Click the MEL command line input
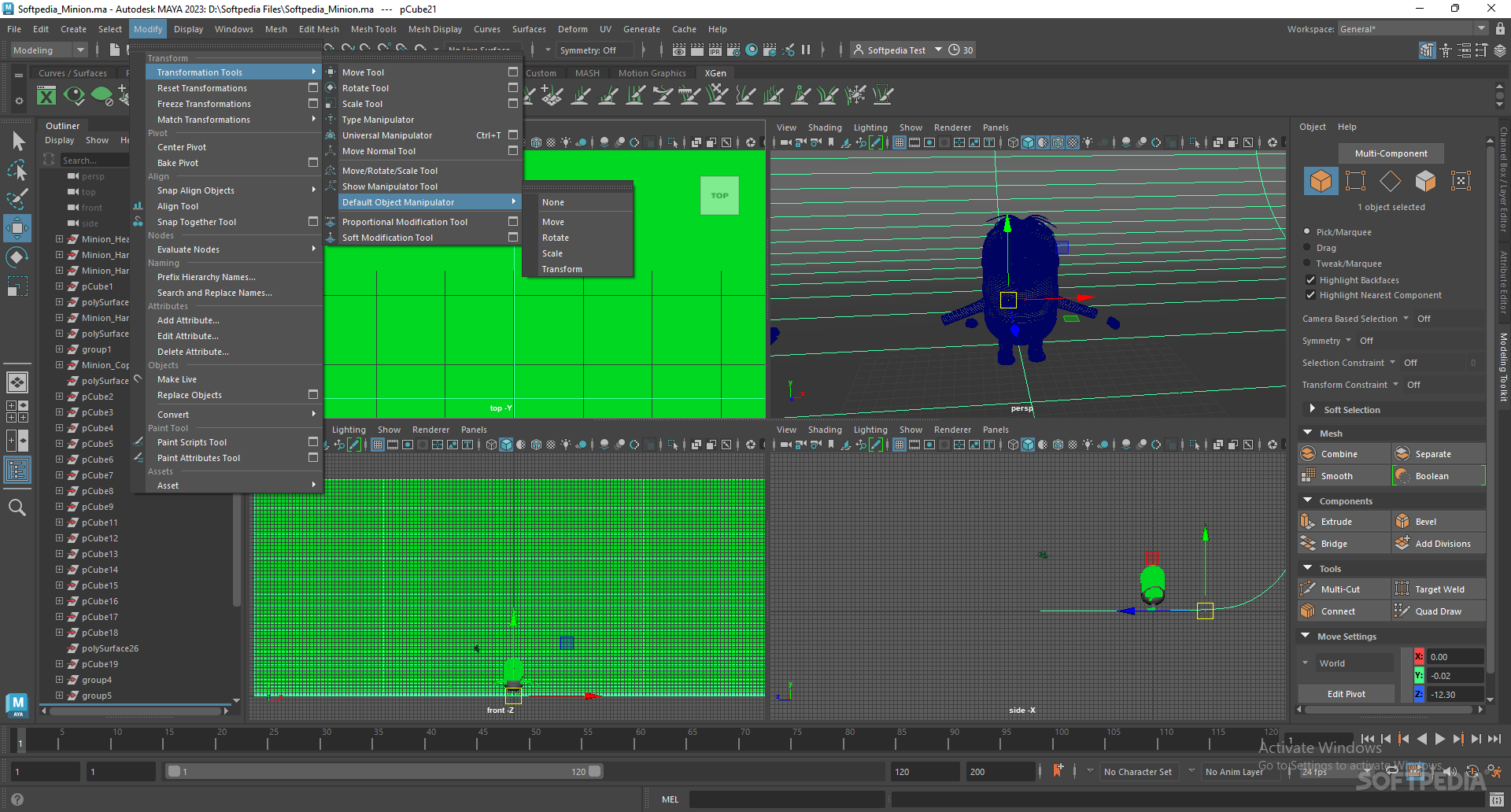 (x=787, y=799)
